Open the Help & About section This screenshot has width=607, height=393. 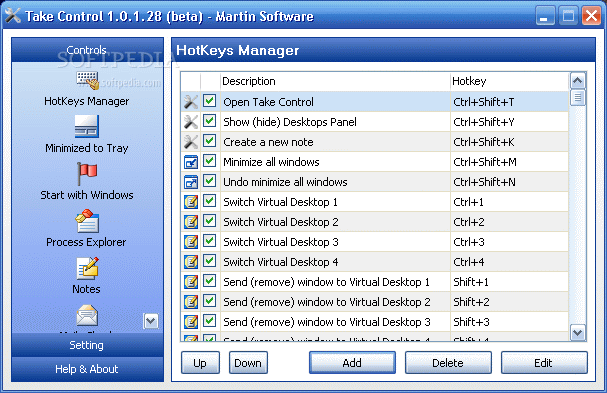[87, 369]
